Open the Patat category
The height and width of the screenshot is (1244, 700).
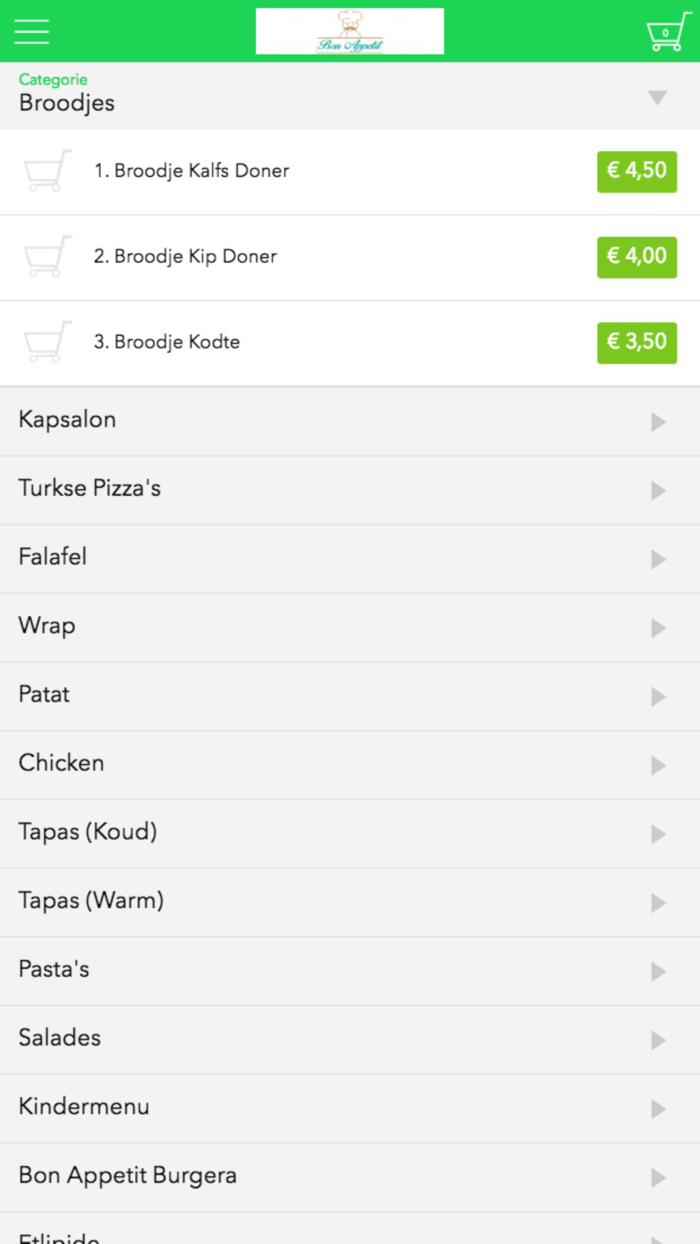point(44,695)
